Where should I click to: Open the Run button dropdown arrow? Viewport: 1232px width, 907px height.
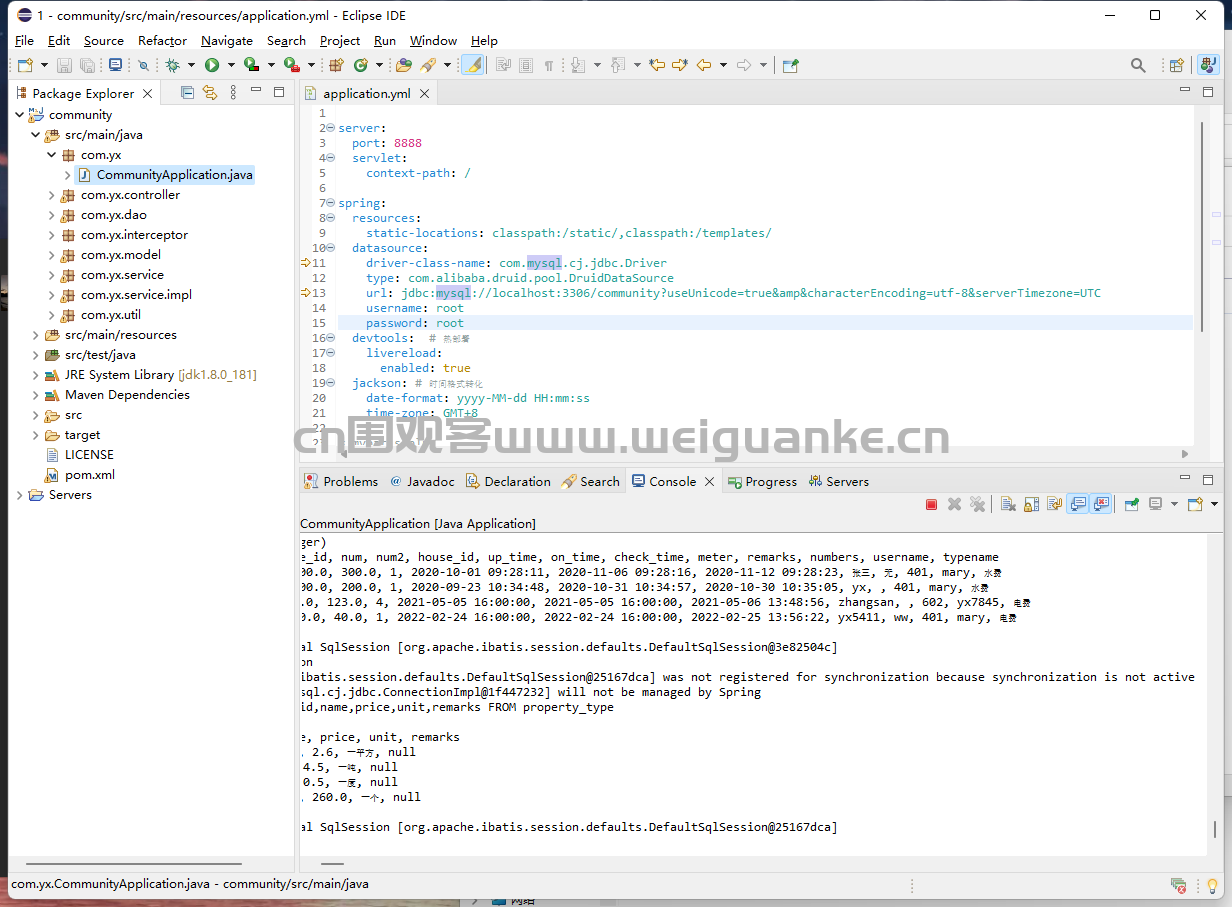pyautogui.click(x=231, y=65)
